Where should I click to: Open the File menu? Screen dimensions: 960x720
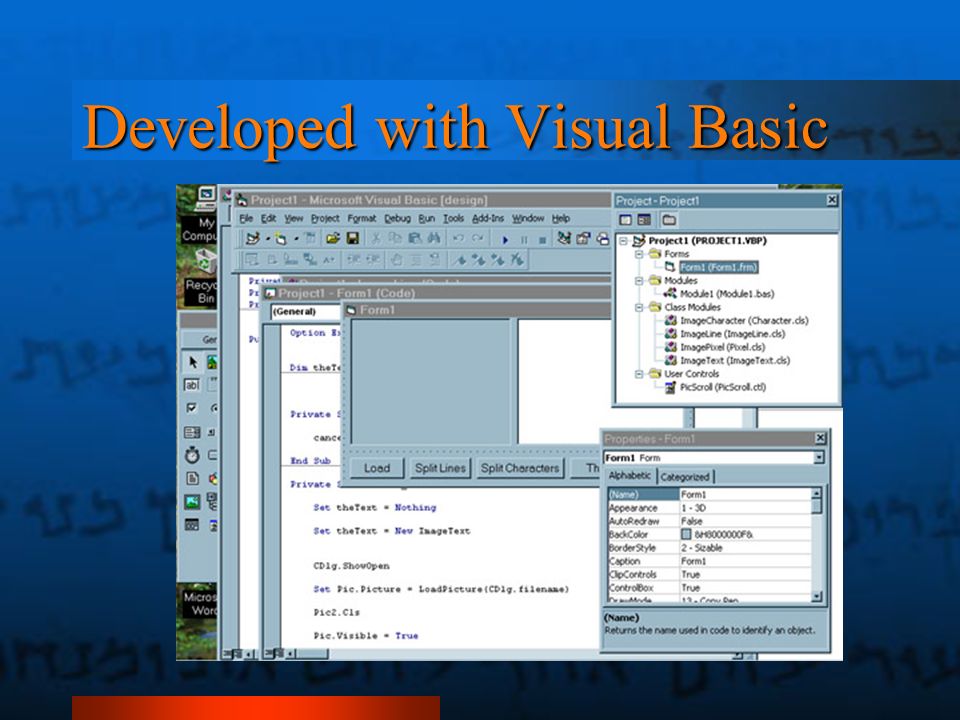pos(246,218)
